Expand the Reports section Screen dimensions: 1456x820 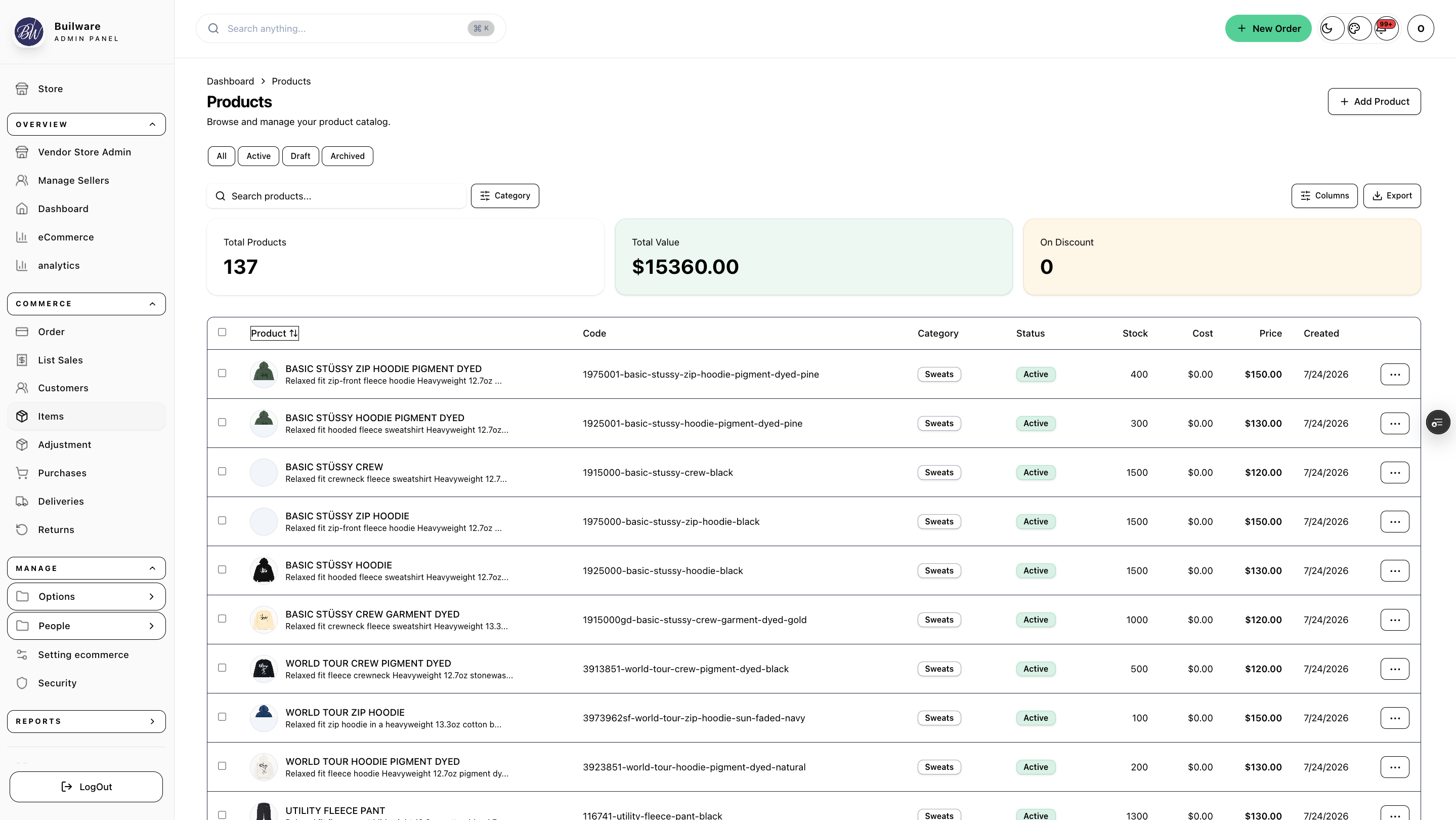click(87, 722)
